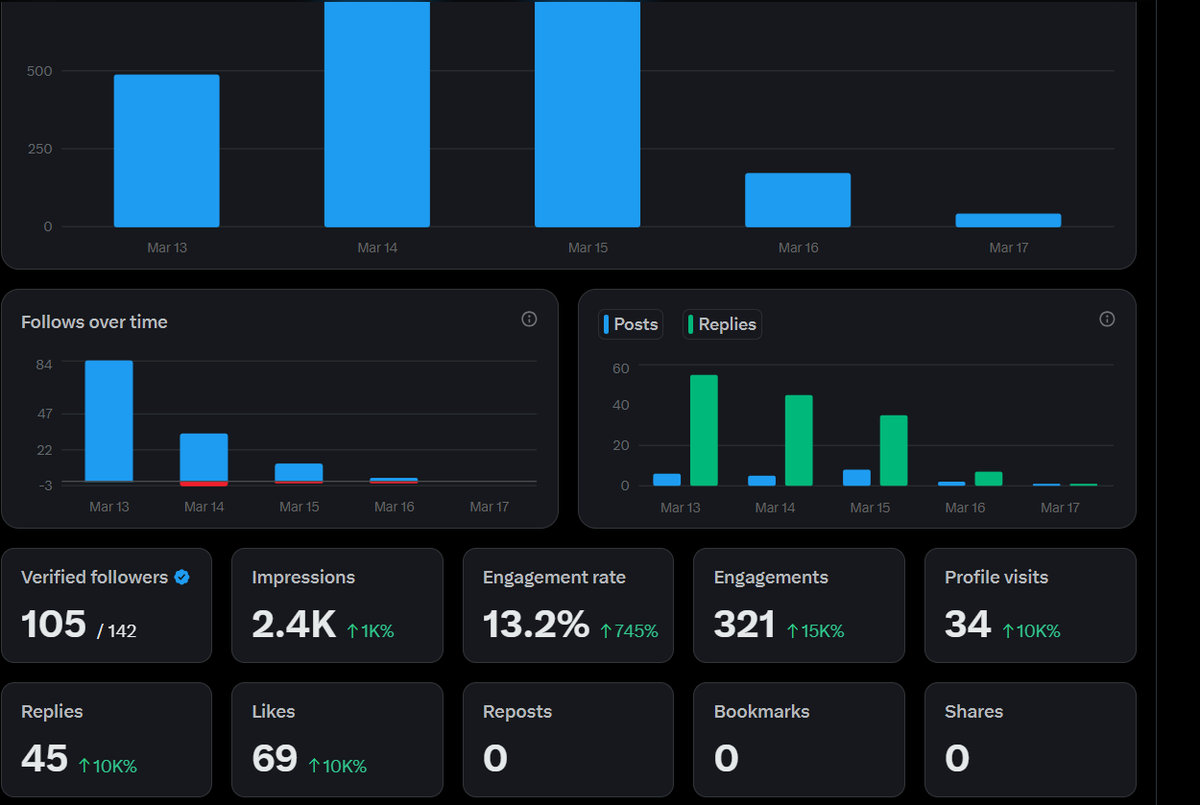Viewport: 1200px width, 805px height.
Task: Click the "321" engagements value
Action: click(x=745, y=624)
